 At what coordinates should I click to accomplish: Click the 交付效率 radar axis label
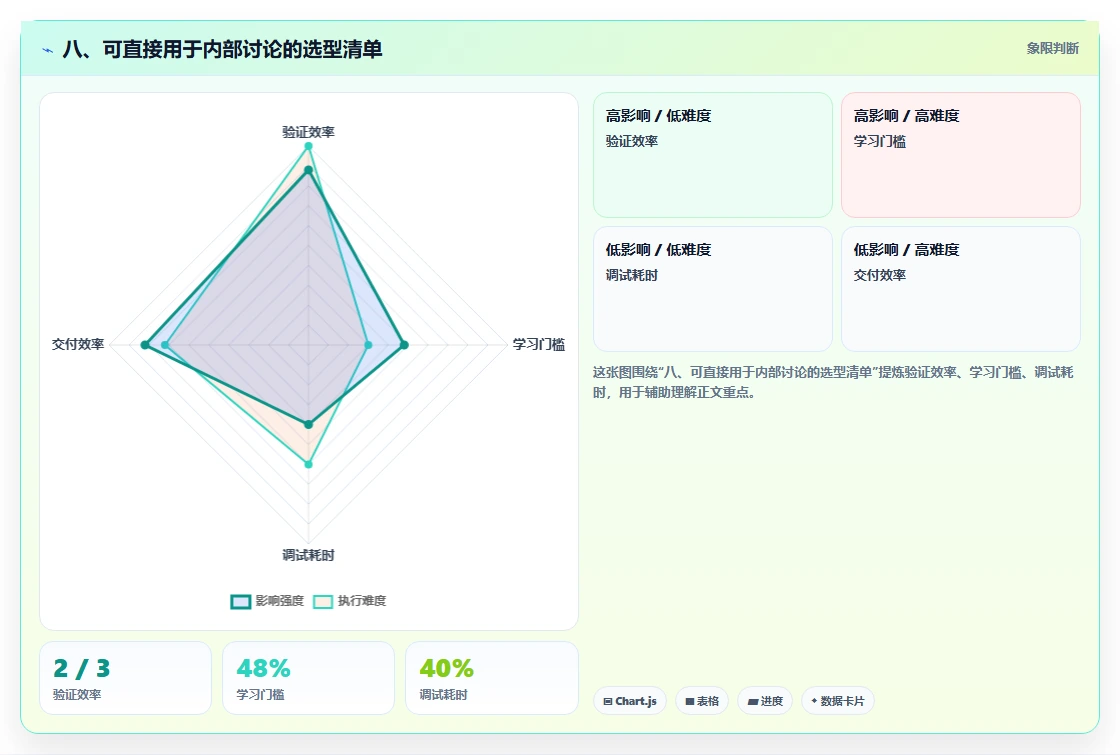tap(78, 344)
